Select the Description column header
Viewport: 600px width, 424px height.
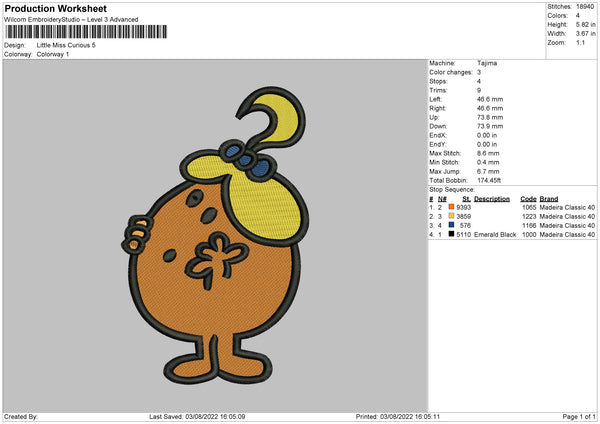click(x=491, y=198)
